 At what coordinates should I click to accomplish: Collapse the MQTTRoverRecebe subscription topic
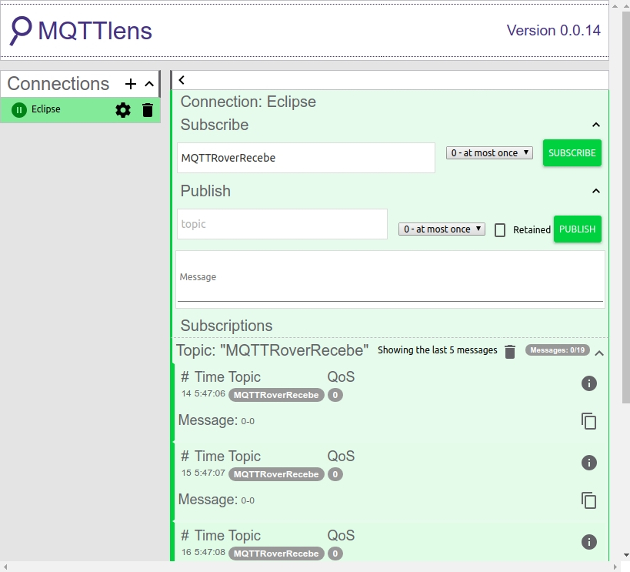599,353
